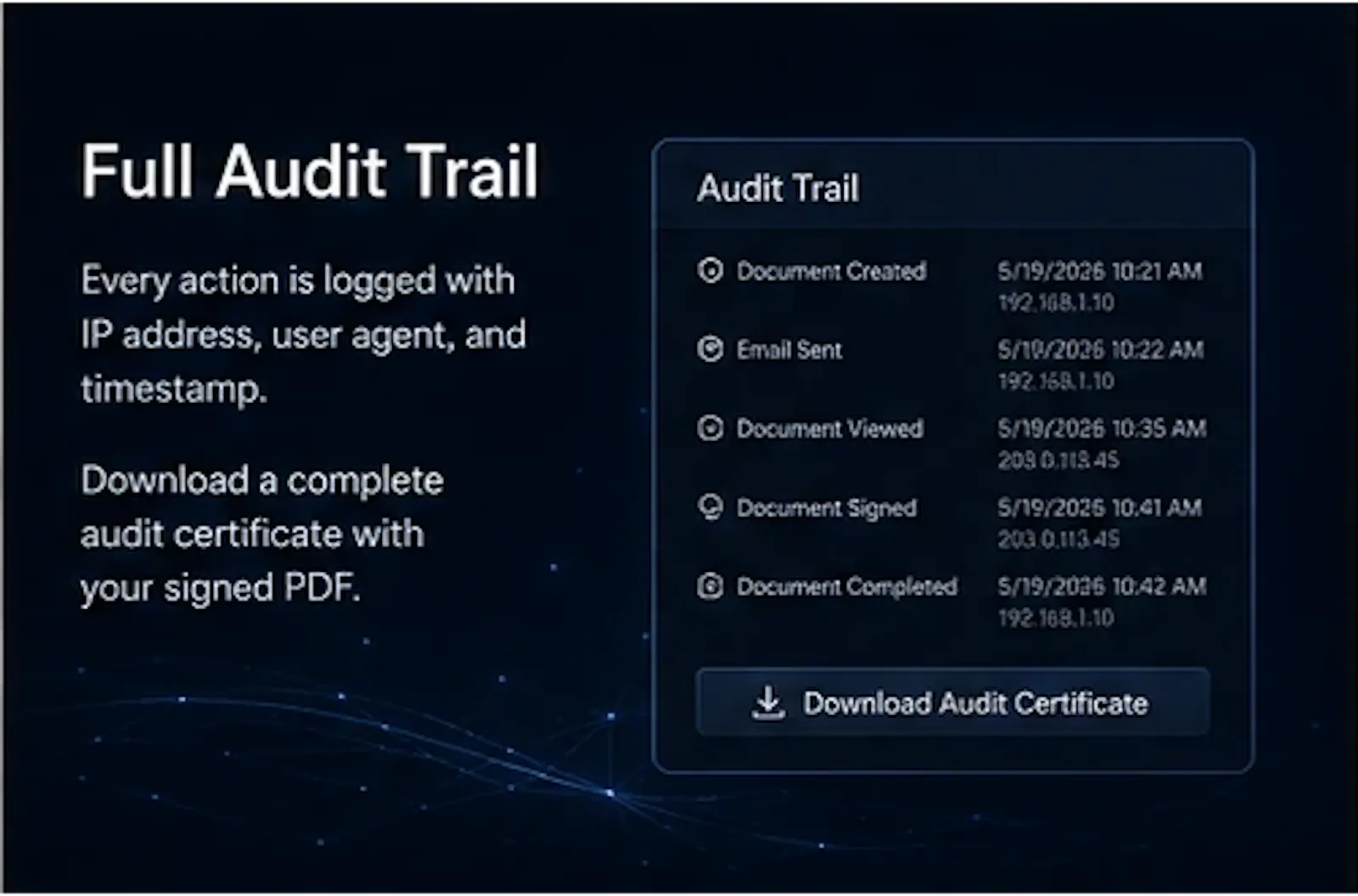This screenshot has width=1358, height=896.
Task: Click the 'Document Viewed' entry label
Action: [829, 428]
